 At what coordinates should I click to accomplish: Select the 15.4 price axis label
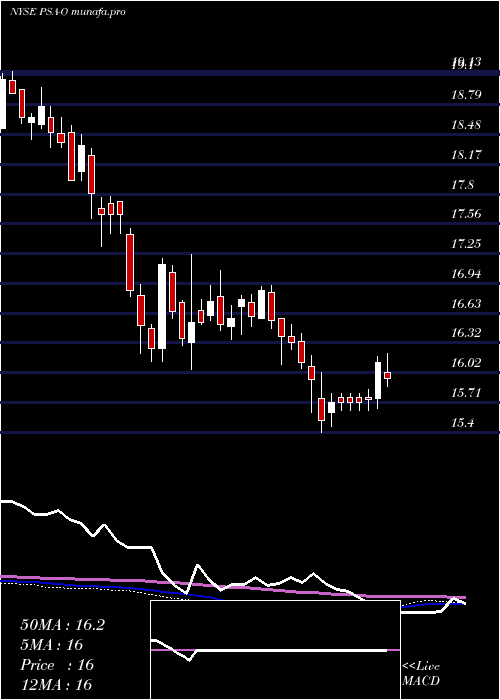[462, 422]
